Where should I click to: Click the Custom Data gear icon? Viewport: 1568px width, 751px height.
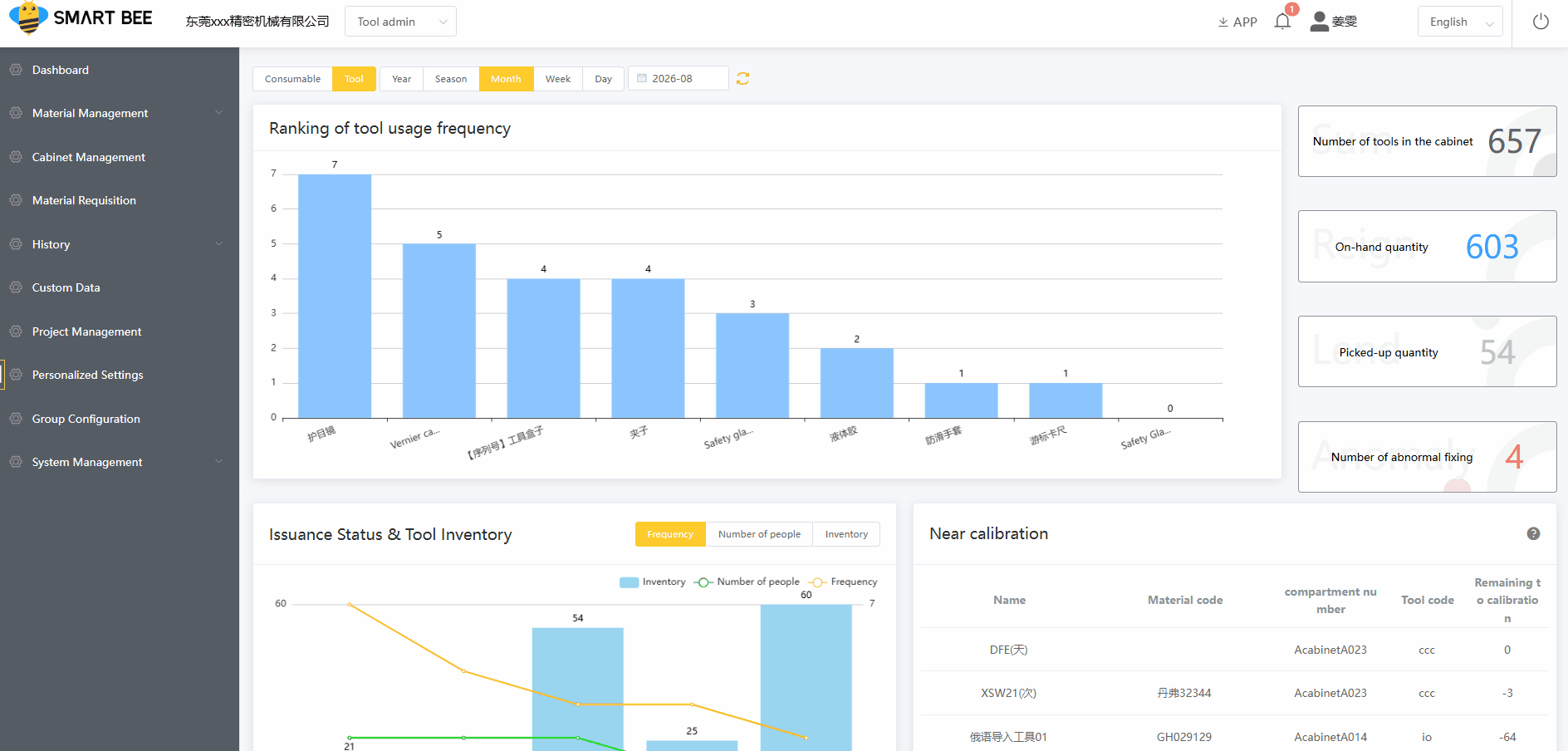pyautogui.click(x=16, y=287)
